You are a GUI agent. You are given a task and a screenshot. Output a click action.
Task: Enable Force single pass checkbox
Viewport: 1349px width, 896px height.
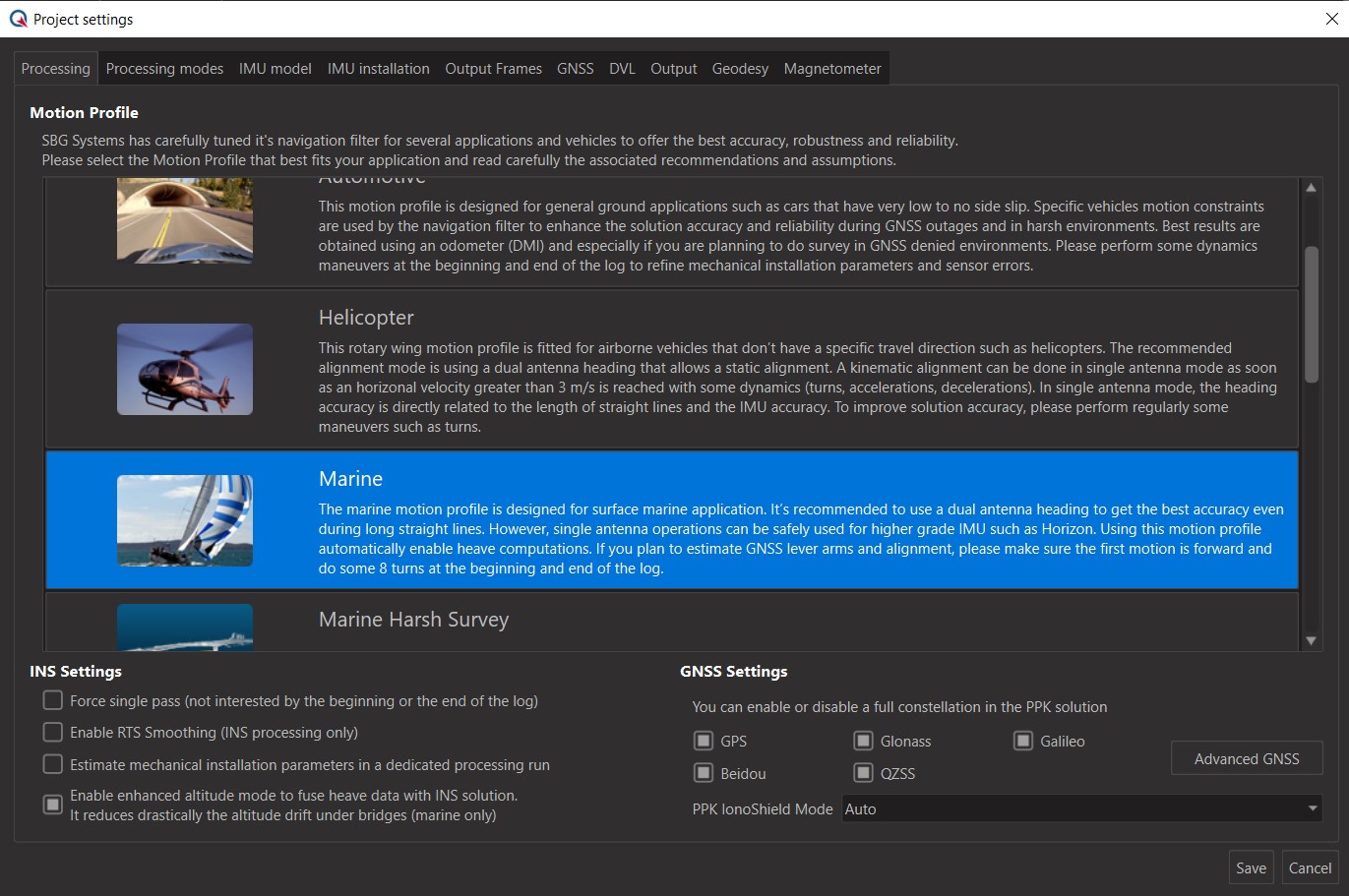pos(53,700)
